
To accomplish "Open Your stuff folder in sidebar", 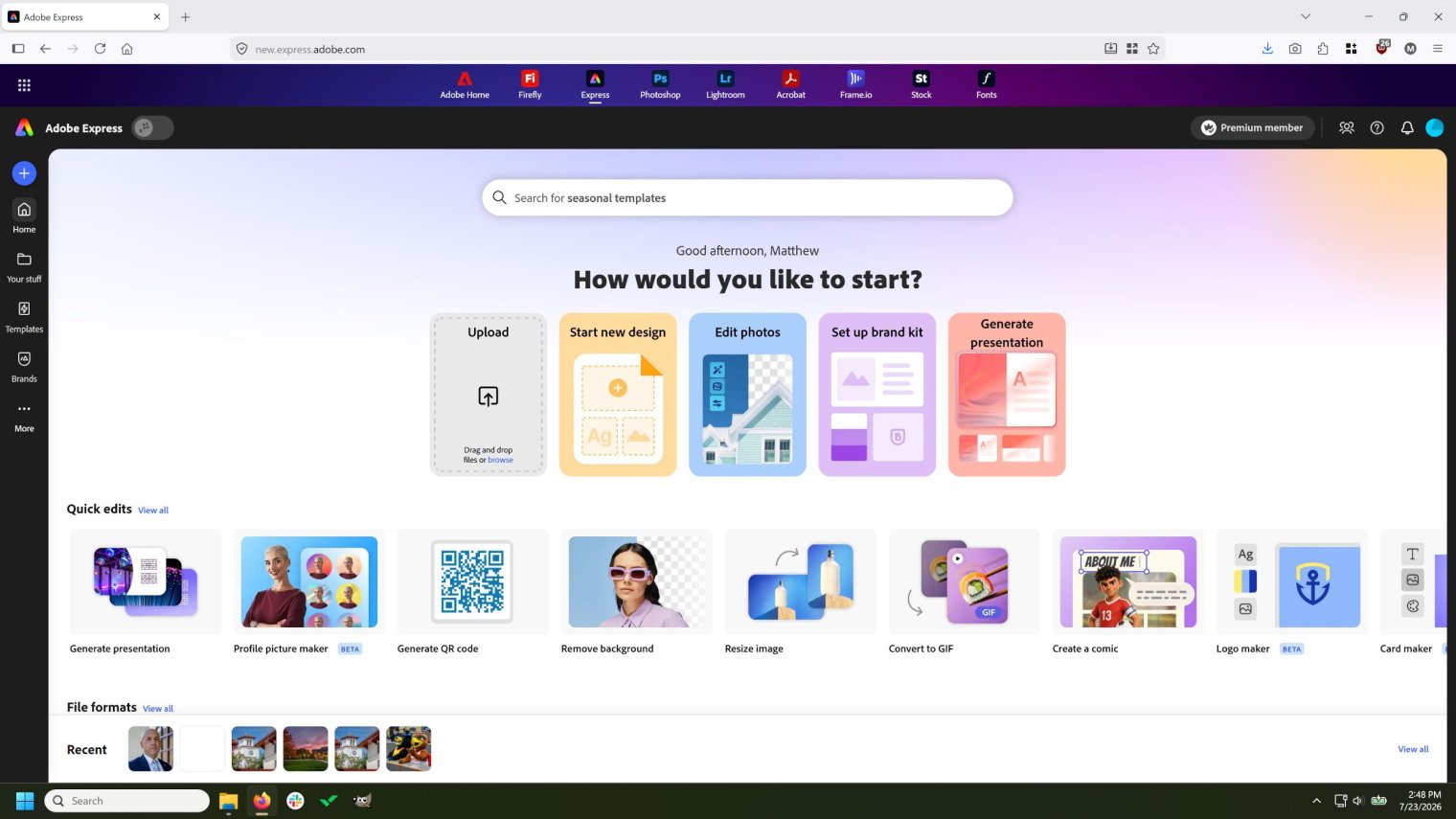I will tap(24, 267).
